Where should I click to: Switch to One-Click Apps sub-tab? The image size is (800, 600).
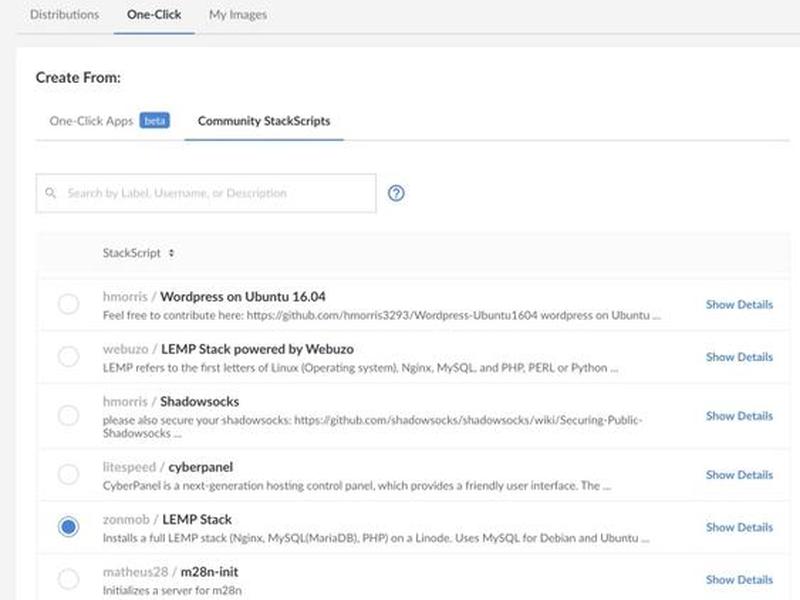(x=91, y=121)
